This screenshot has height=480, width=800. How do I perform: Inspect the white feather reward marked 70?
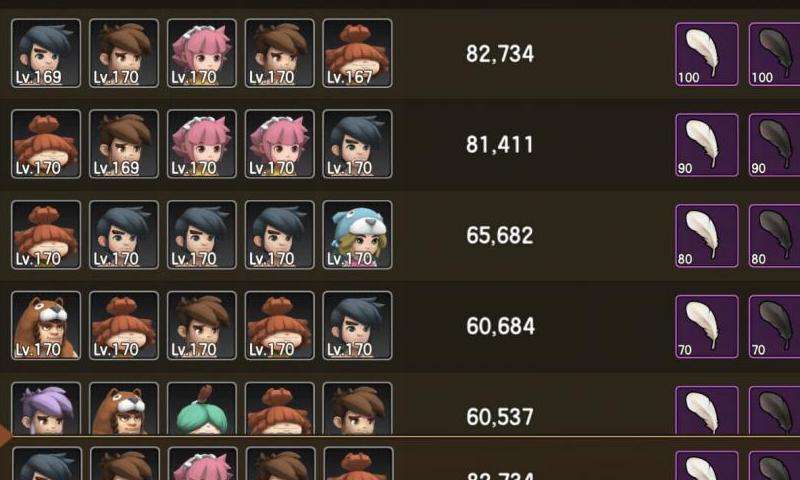(707, 326)
